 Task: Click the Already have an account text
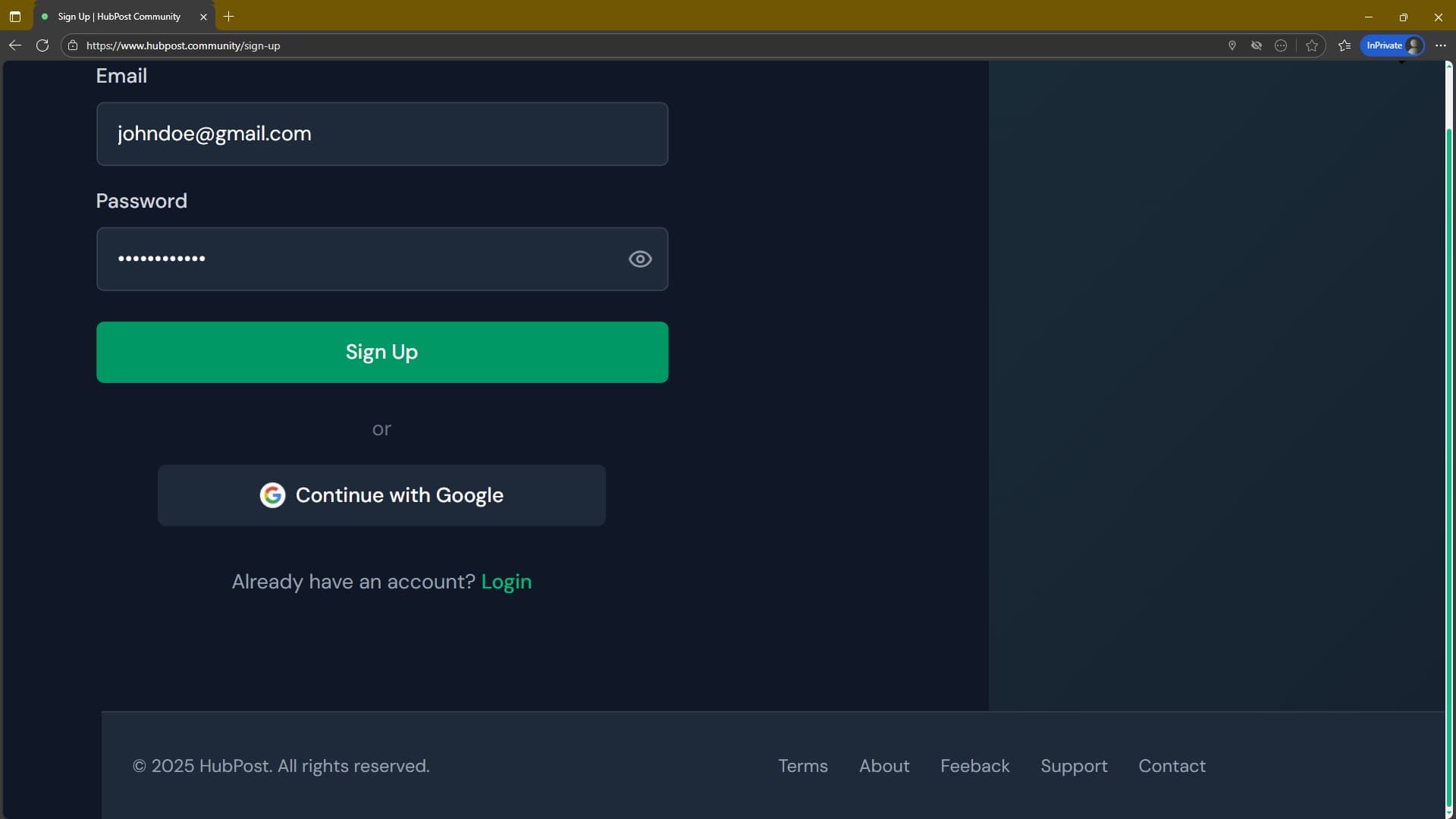click(x=353, y=582)
